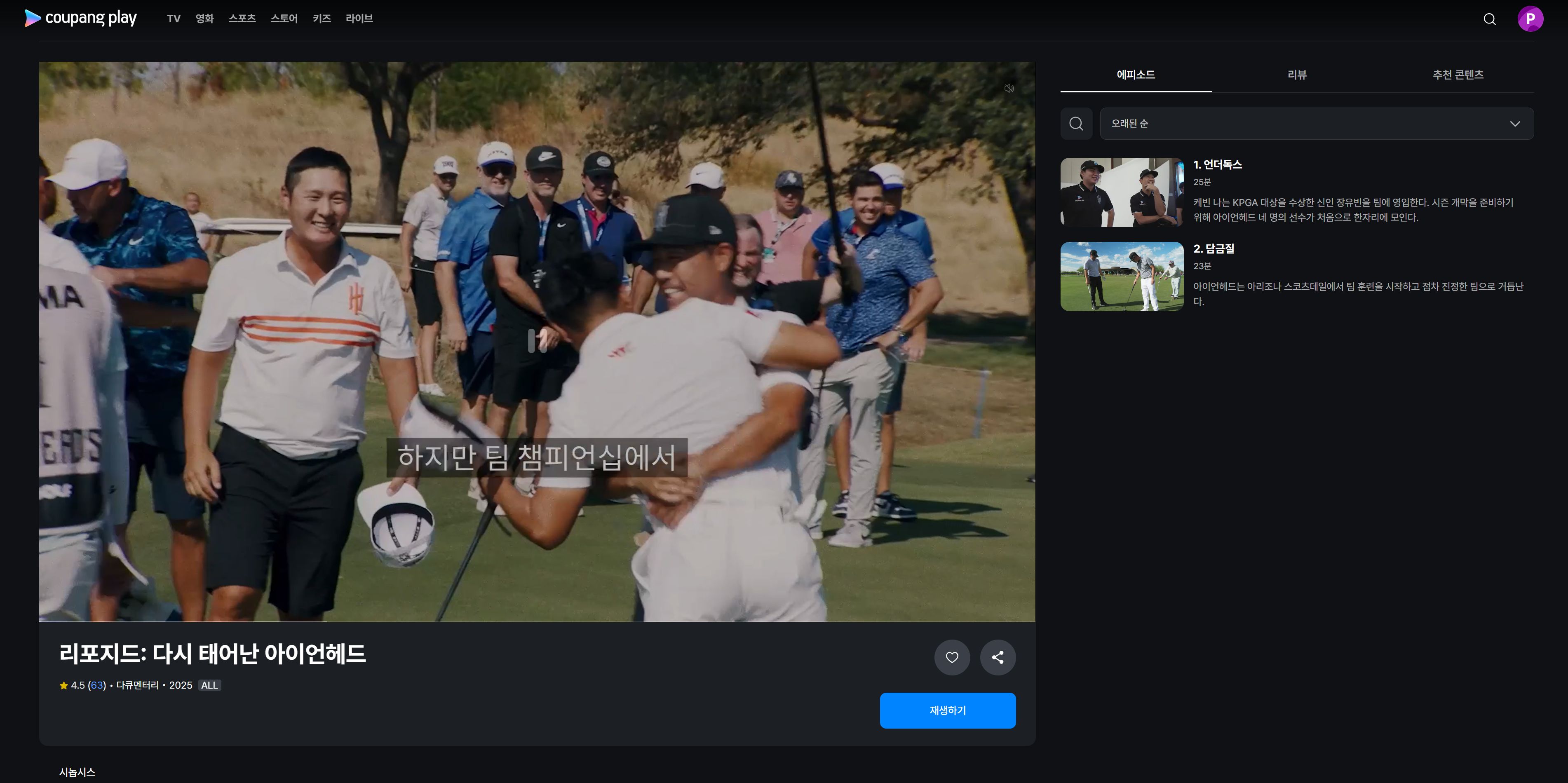Add to favorites with the heart icon
The image size is (1568, 783).
(951, 657)
